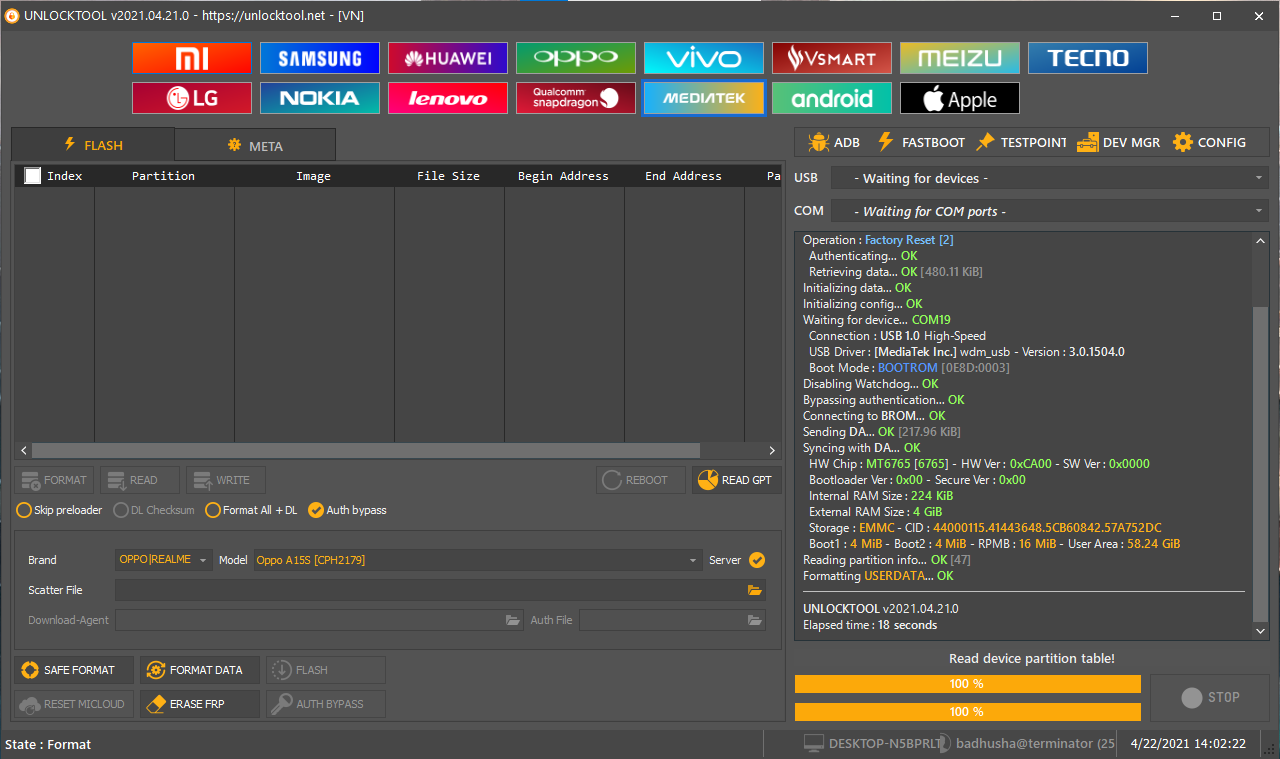Toggle the DL Checksum option
Screen dimensions: 1280x759
click(154, 510)
